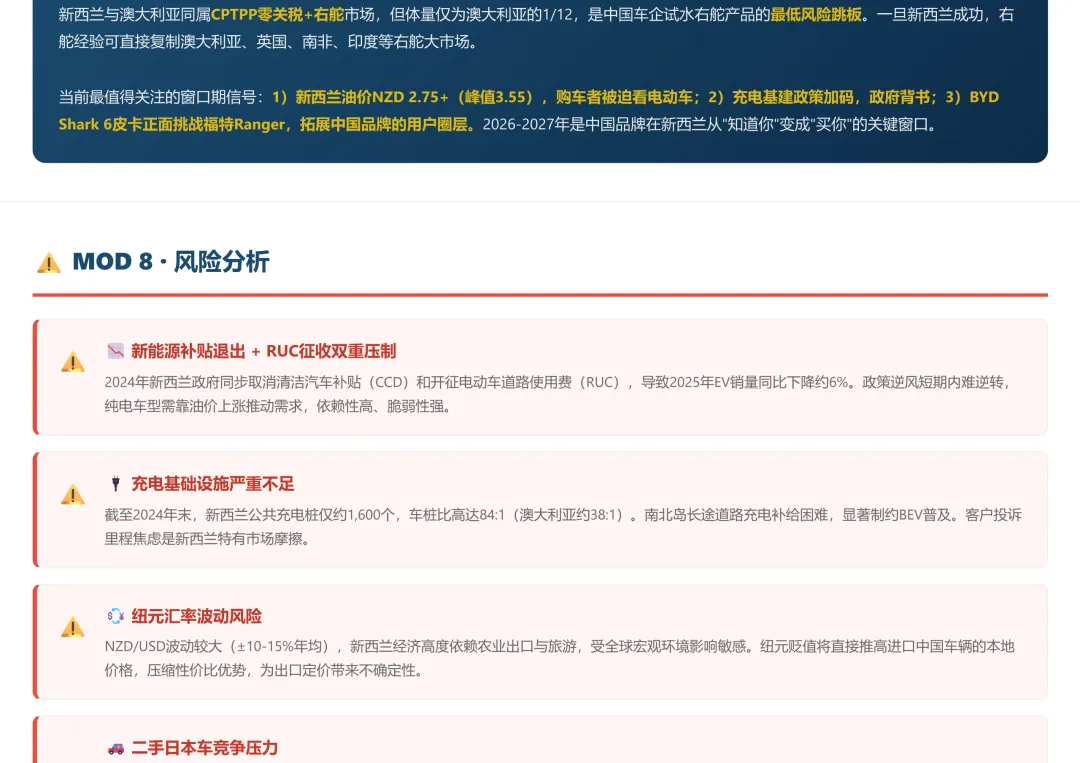The width and height of the screenshot is (1080, 763).
Task: Click the currency exchange icon before 纽元汇率波动风险
Action: click(116, 616)
